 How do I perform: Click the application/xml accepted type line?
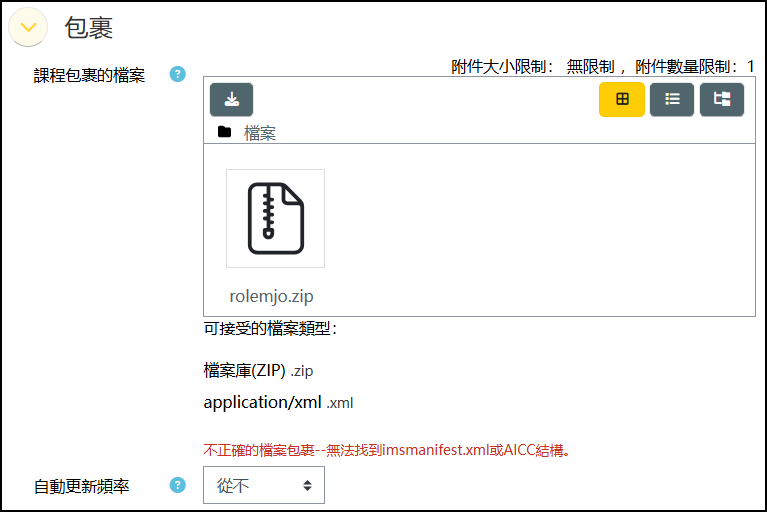(278, 402)
